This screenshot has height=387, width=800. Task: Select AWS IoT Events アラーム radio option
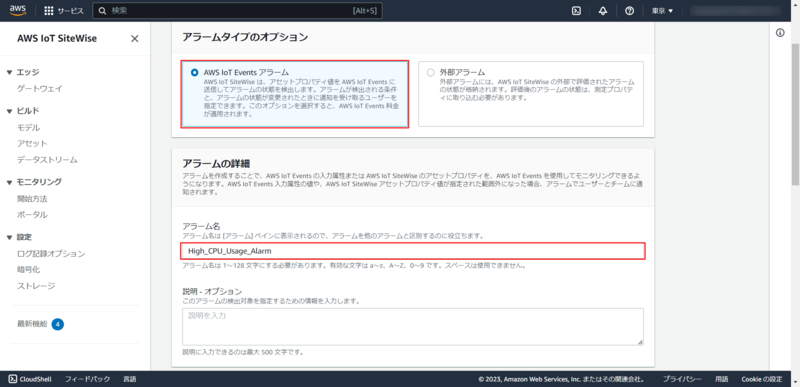click(x=194, y=72)
